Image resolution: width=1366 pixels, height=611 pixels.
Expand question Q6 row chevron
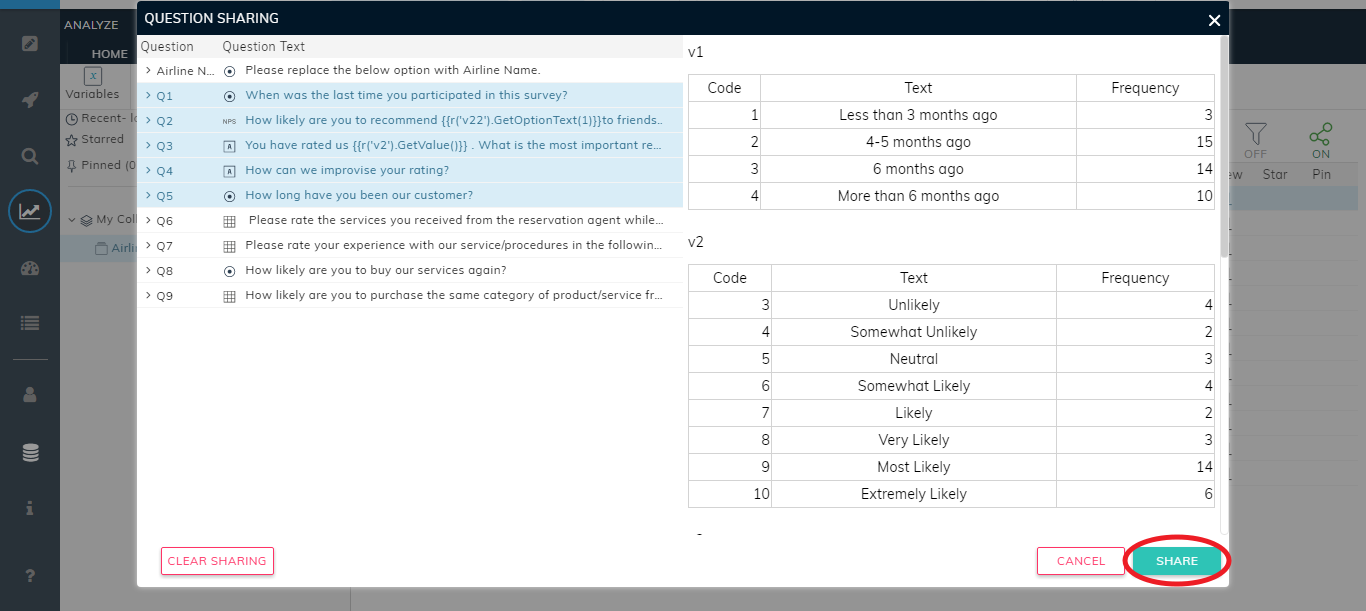(x=148, y=220)
